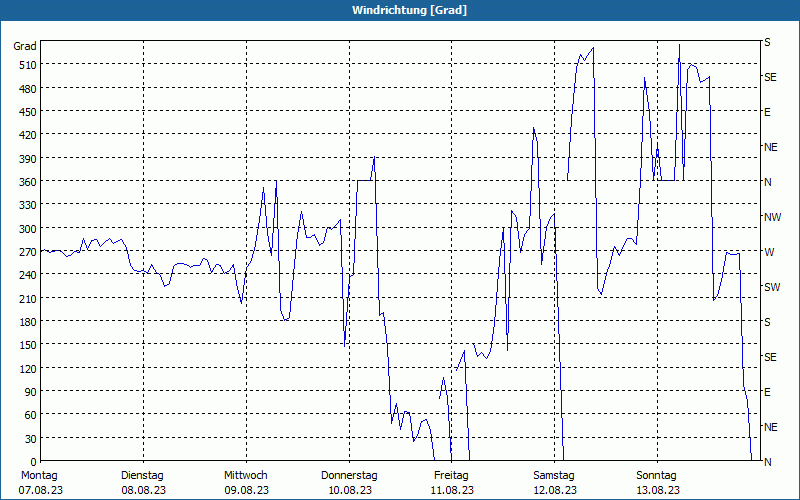Select the 480 value on the y-axis
800x500 pixels.
pyautogui.click(x=28, y=89)
